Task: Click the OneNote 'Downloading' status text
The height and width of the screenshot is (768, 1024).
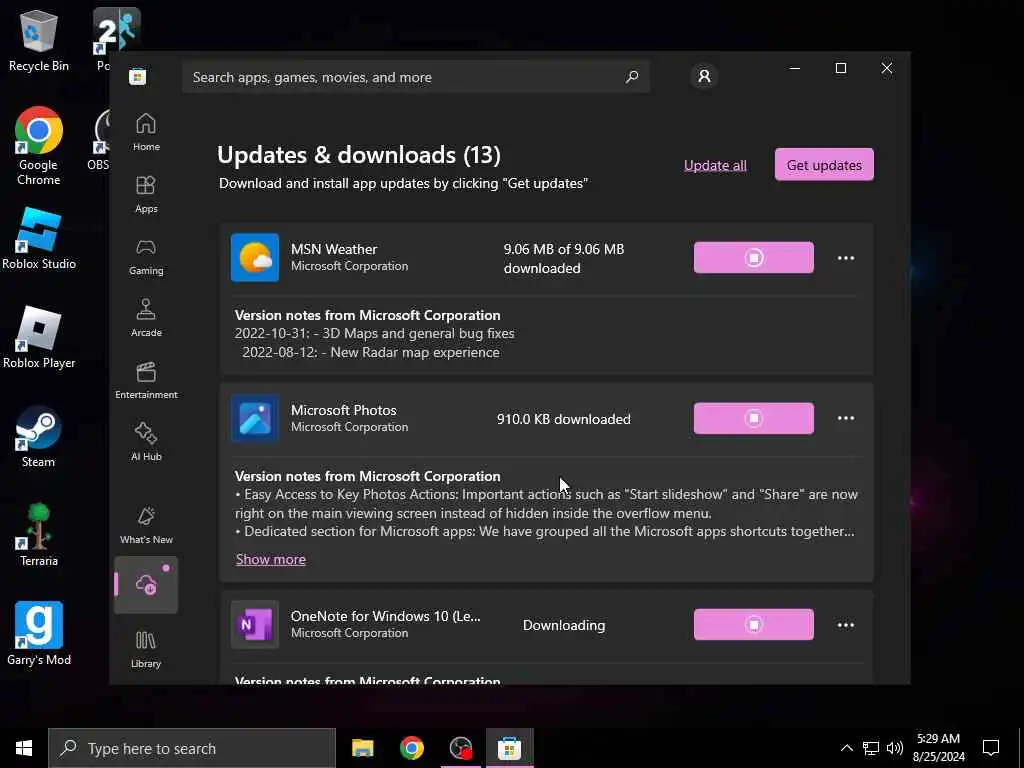Action: (564, 625)
